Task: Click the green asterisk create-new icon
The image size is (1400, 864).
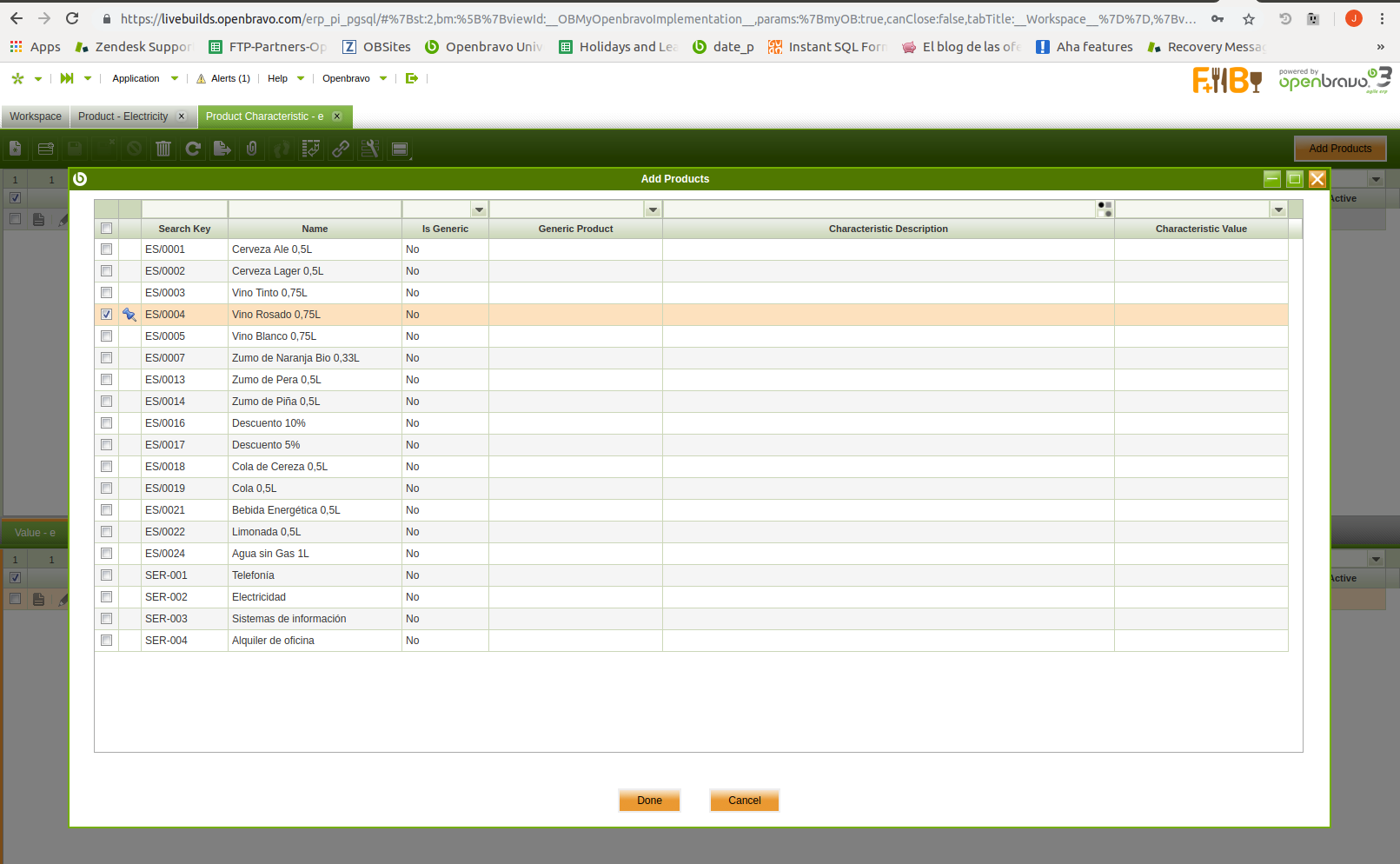Action: point(17,78)
